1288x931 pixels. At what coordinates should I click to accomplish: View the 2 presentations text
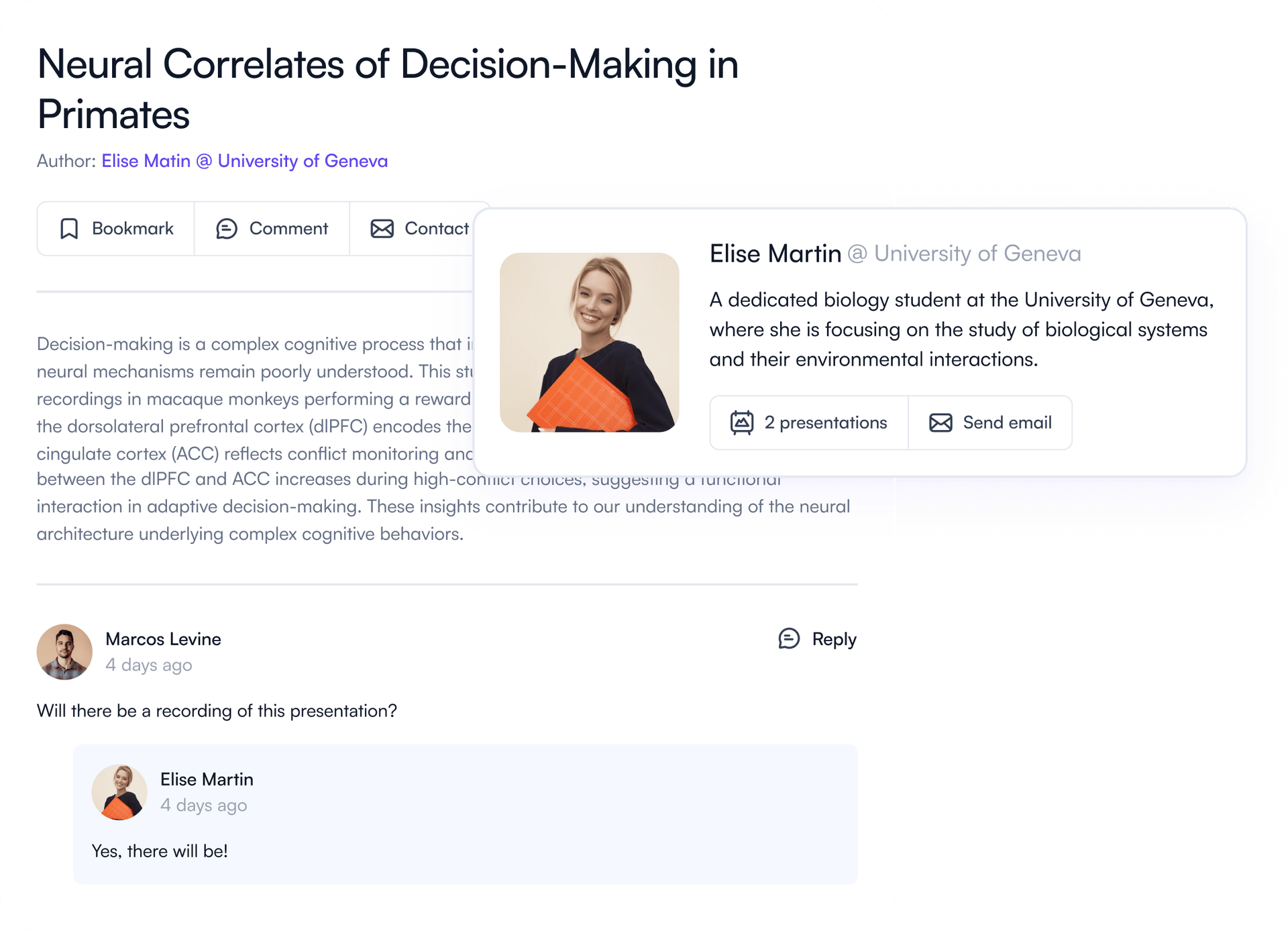point(825,423)
